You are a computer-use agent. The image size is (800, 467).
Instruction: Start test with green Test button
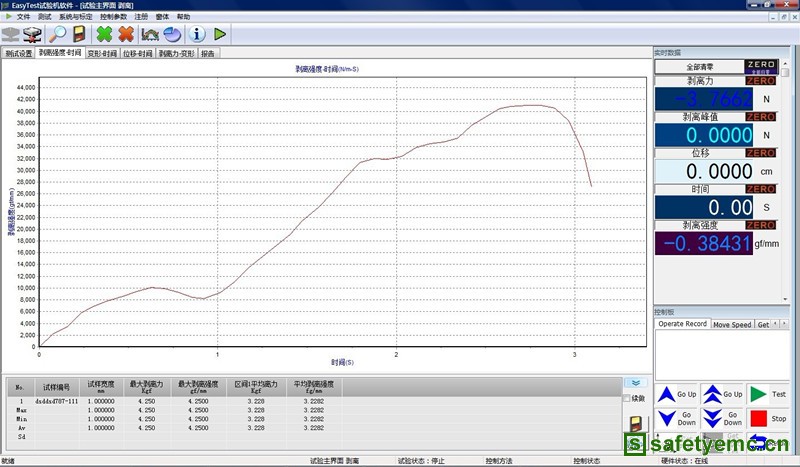point(768,395)
